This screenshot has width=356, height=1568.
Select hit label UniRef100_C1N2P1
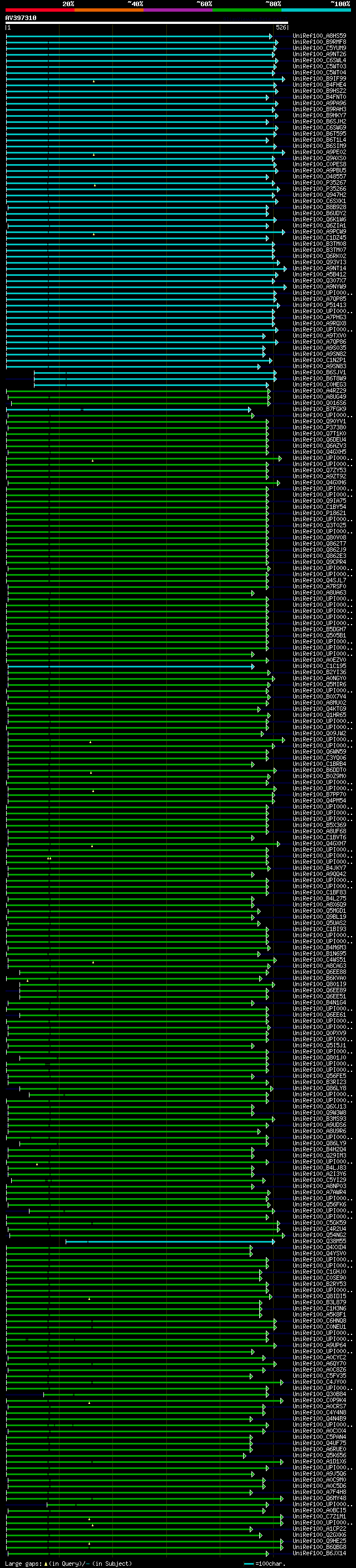coord(319,360)
